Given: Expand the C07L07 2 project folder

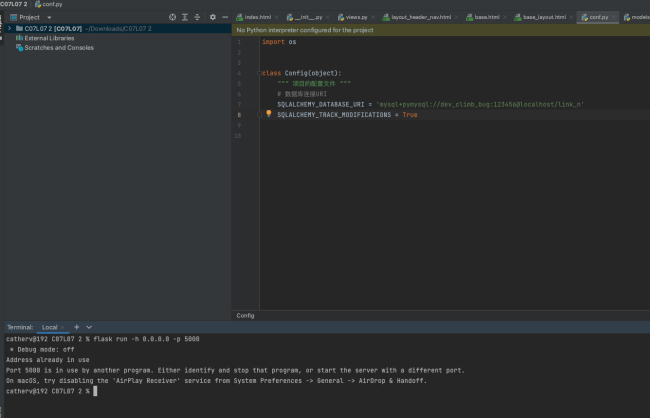Looking at the screenshot, I should (9, 28).
